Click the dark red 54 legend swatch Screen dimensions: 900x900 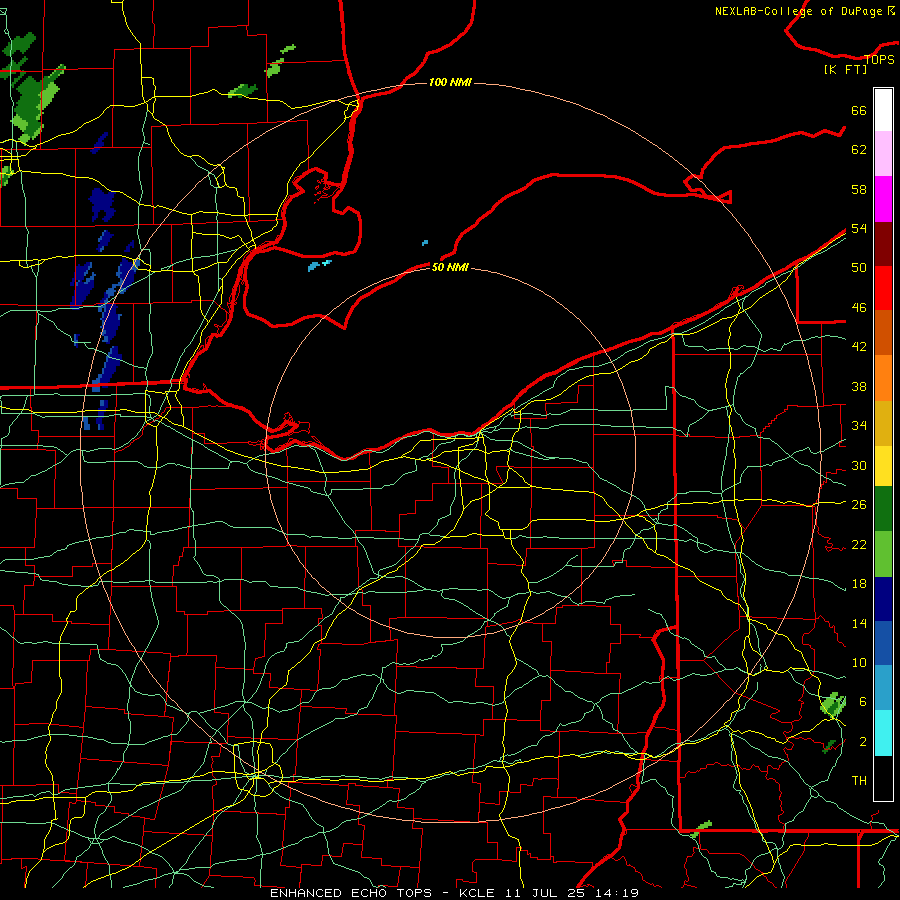(883, 243)
